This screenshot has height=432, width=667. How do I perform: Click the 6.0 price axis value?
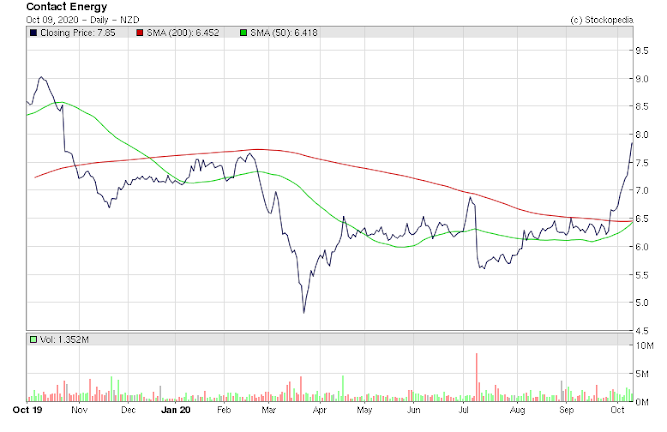pyautogui.click(x=642, y=247)
